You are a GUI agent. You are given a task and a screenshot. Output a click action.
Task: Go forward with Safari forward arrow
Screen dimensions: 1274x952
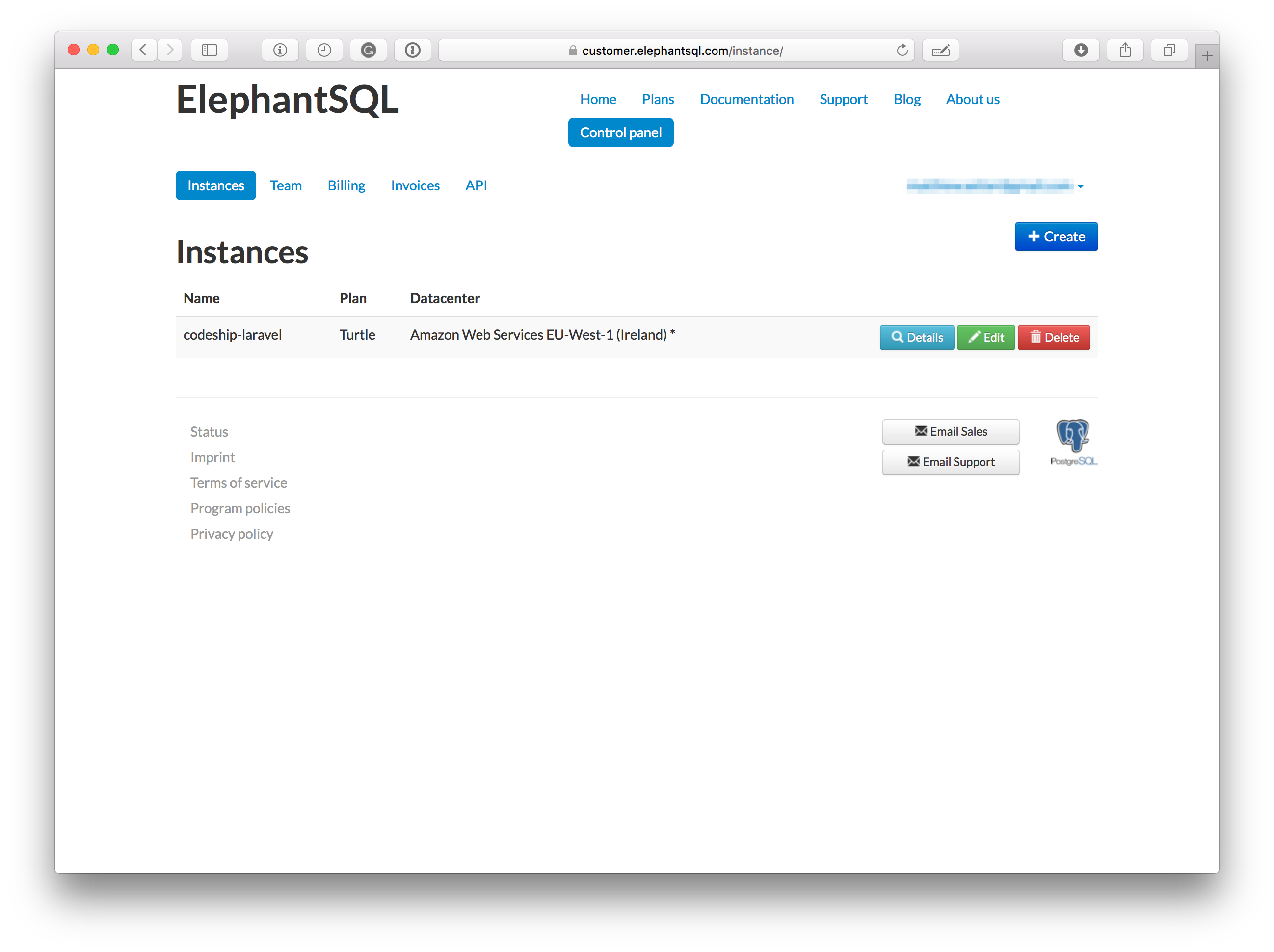click(x=169, y=50)
